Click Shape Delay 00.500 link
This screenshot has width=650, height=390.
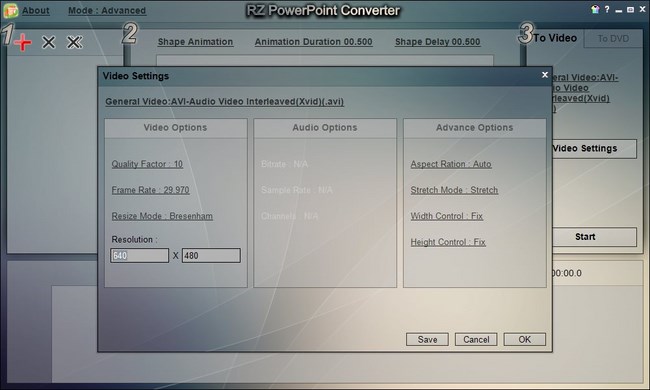[x=437, y=42]
